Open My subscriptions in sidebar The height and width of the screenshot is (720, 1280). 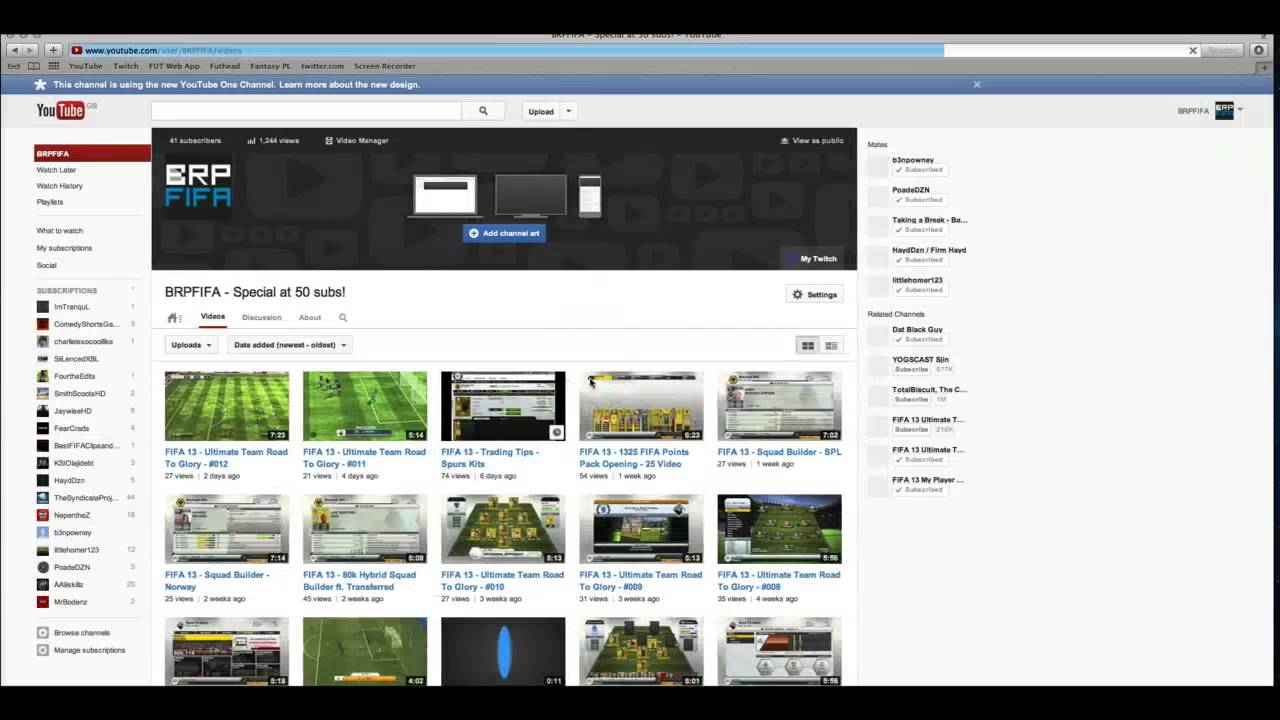point(64,248)
